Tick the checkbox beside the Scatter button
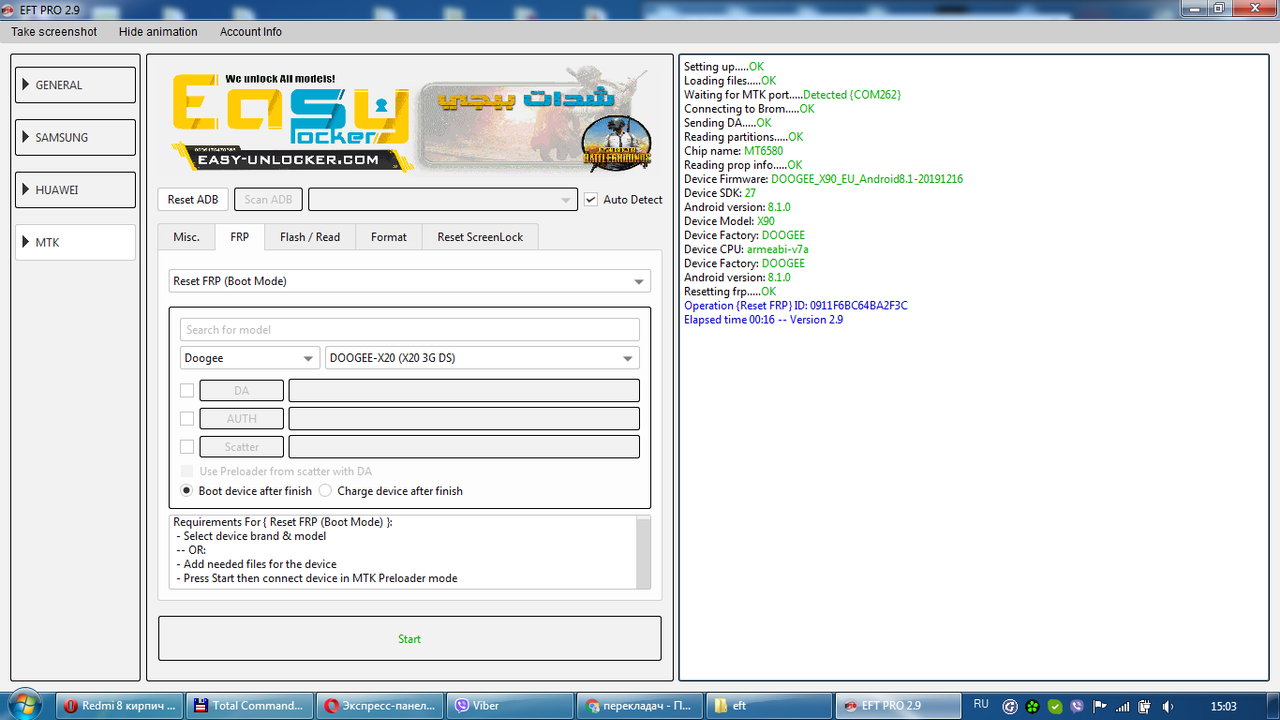 [x=187, y=446]
